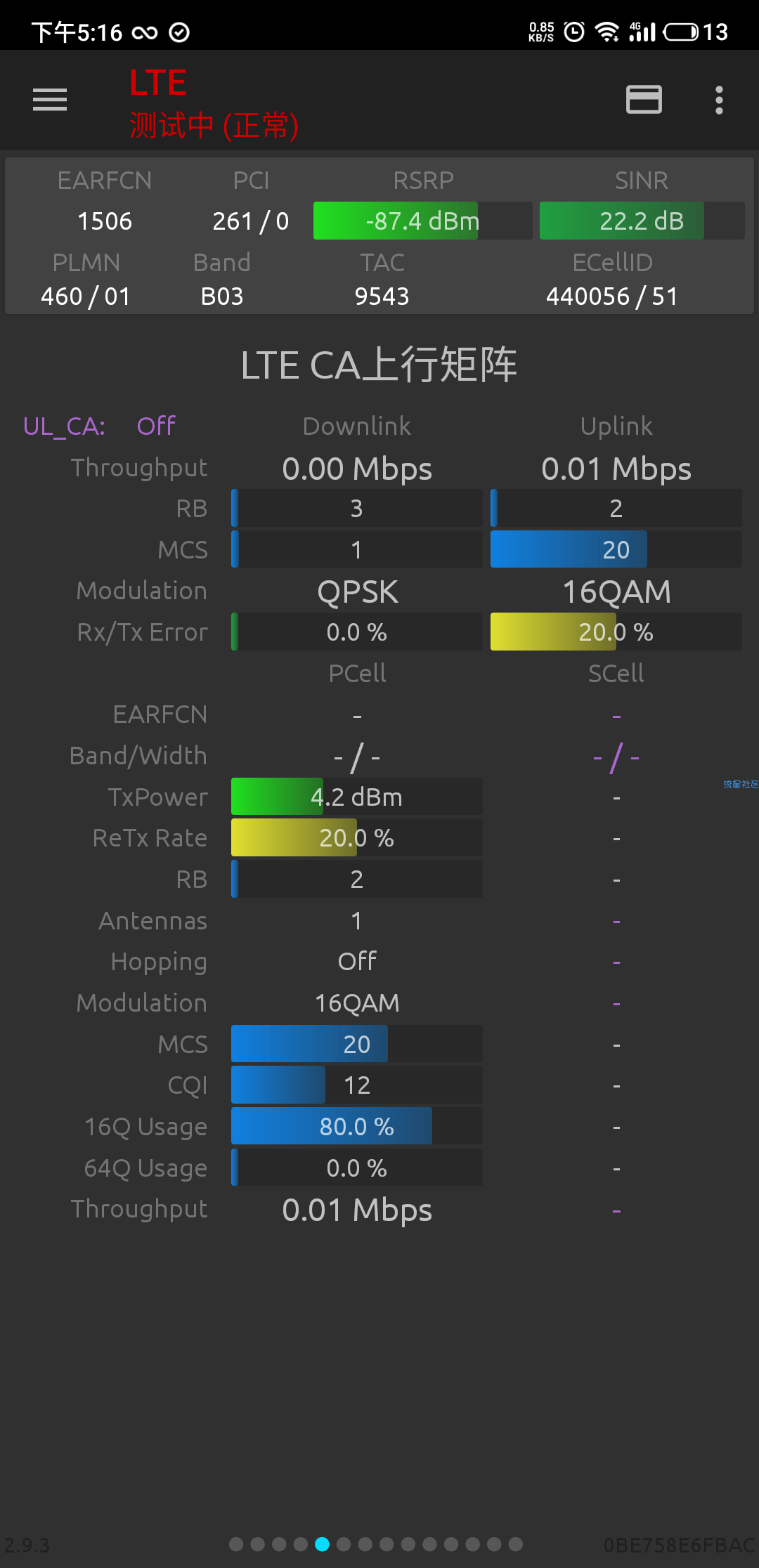Open the three-dot overflow menu

tap(718, 100)
